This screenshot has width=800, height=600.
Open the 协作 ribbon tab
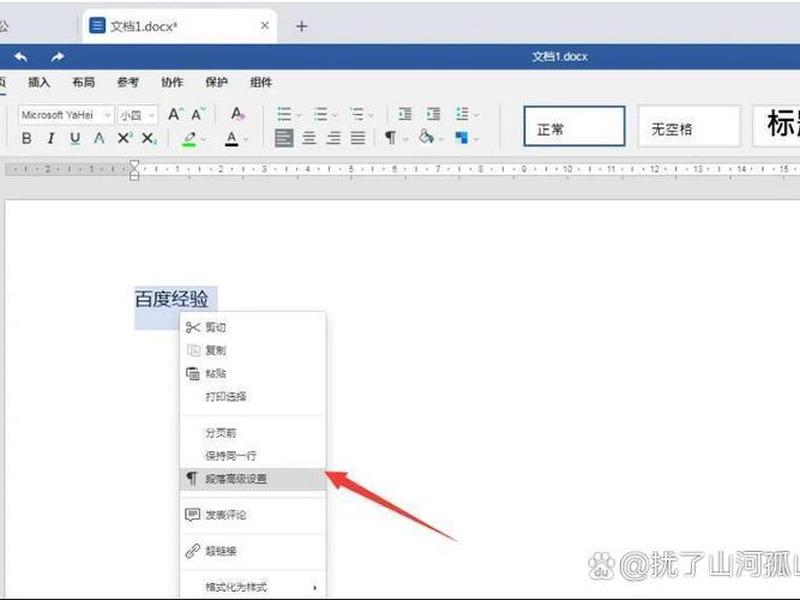tap(172, 82)
